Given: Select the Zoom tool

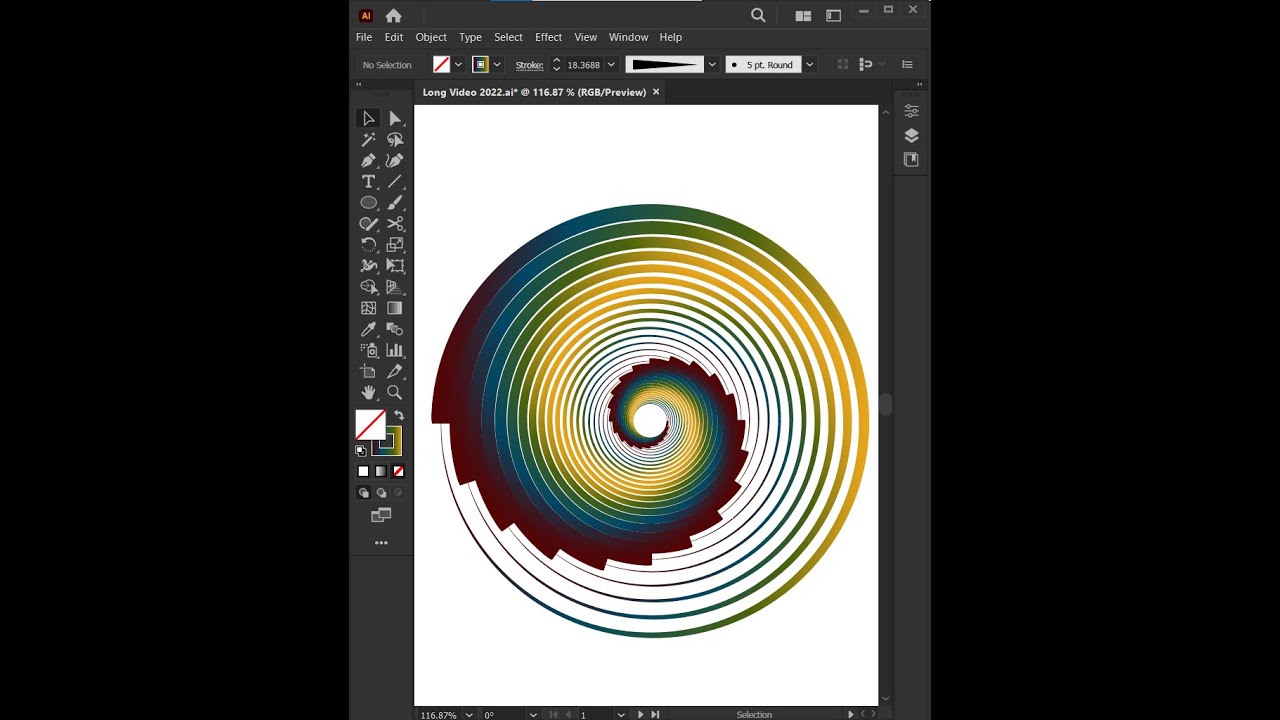Looking at the screenshot, I should pos(395,392).
